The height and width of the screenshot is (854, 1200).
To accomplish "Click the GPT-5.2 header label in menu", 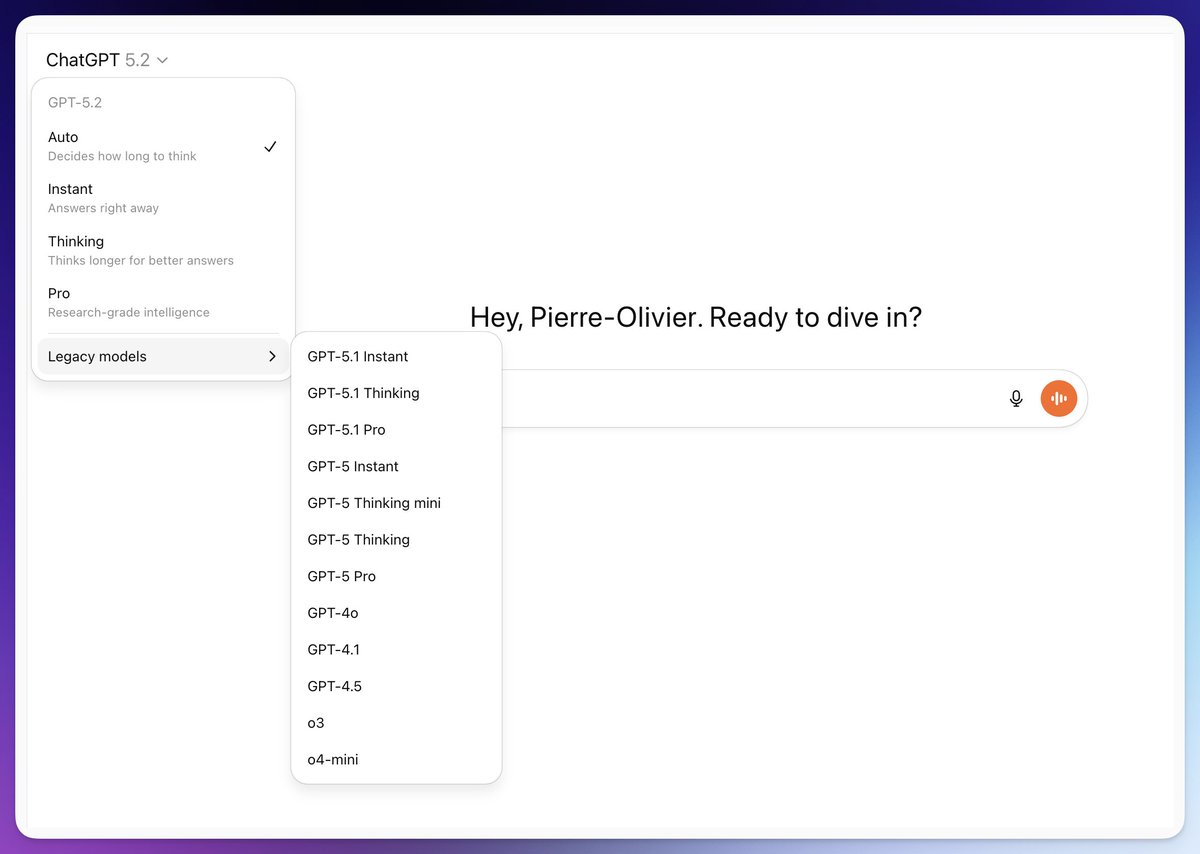I will click(x=75, y=102).
